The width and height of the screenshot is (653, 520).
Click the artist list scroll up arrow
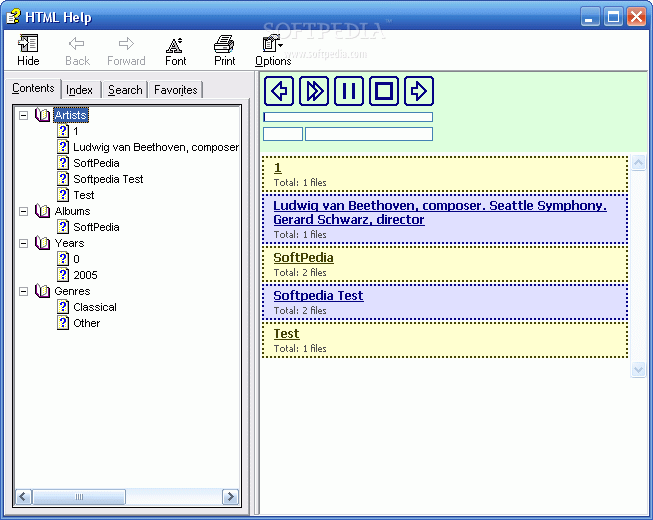click(638, 162)
